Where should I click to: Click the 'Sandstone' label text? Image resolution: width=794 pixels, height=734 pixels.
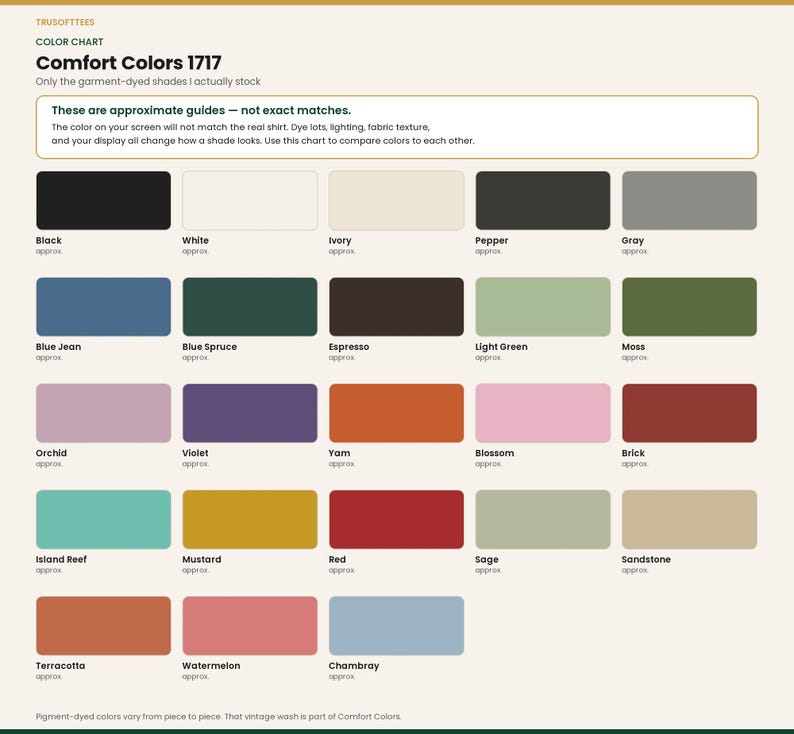coord(646,559)
